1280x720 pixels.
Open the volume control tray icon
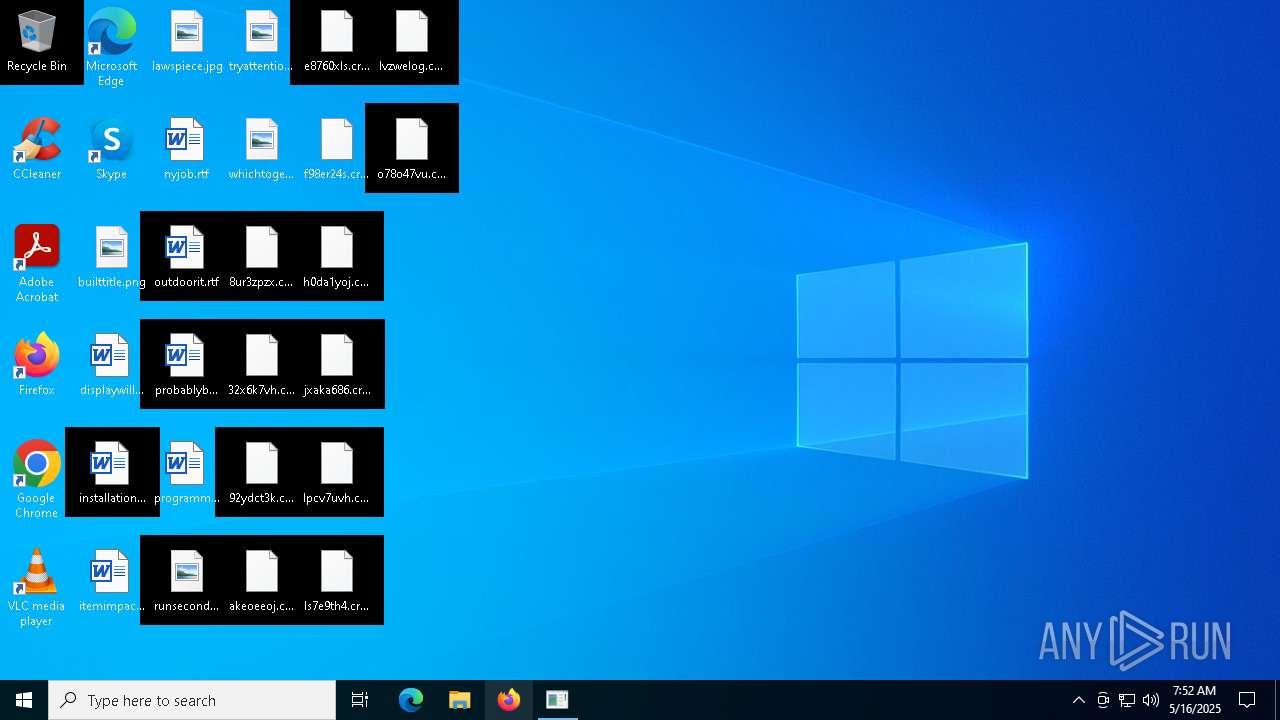tap(1151, 700)
